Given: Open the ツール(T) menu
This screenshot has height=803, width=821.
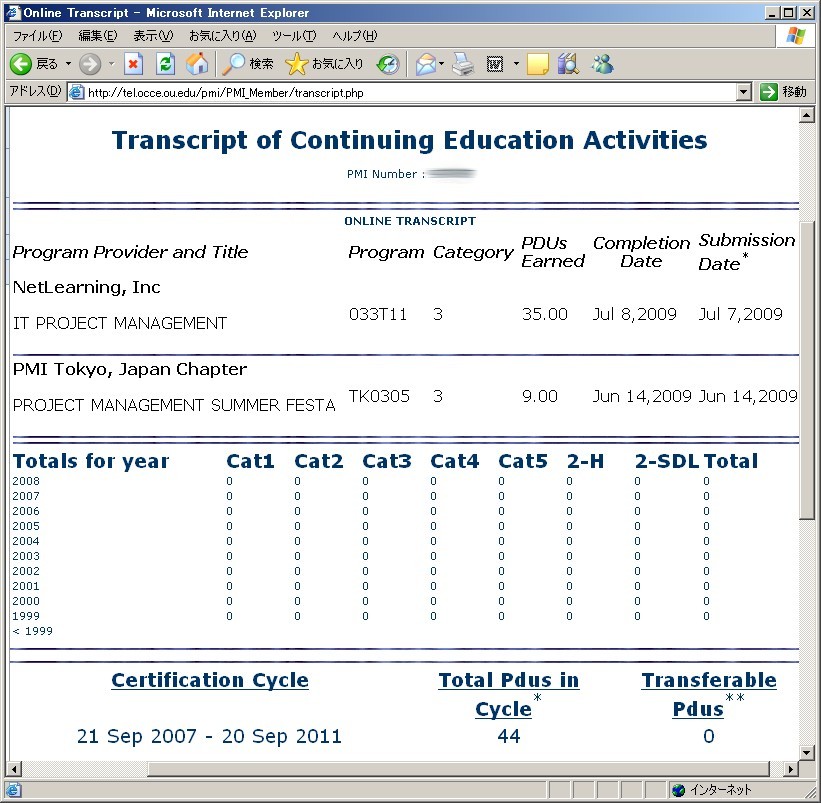Looking at the screenshot, I should pyautogui.click(x=294, y=36).
